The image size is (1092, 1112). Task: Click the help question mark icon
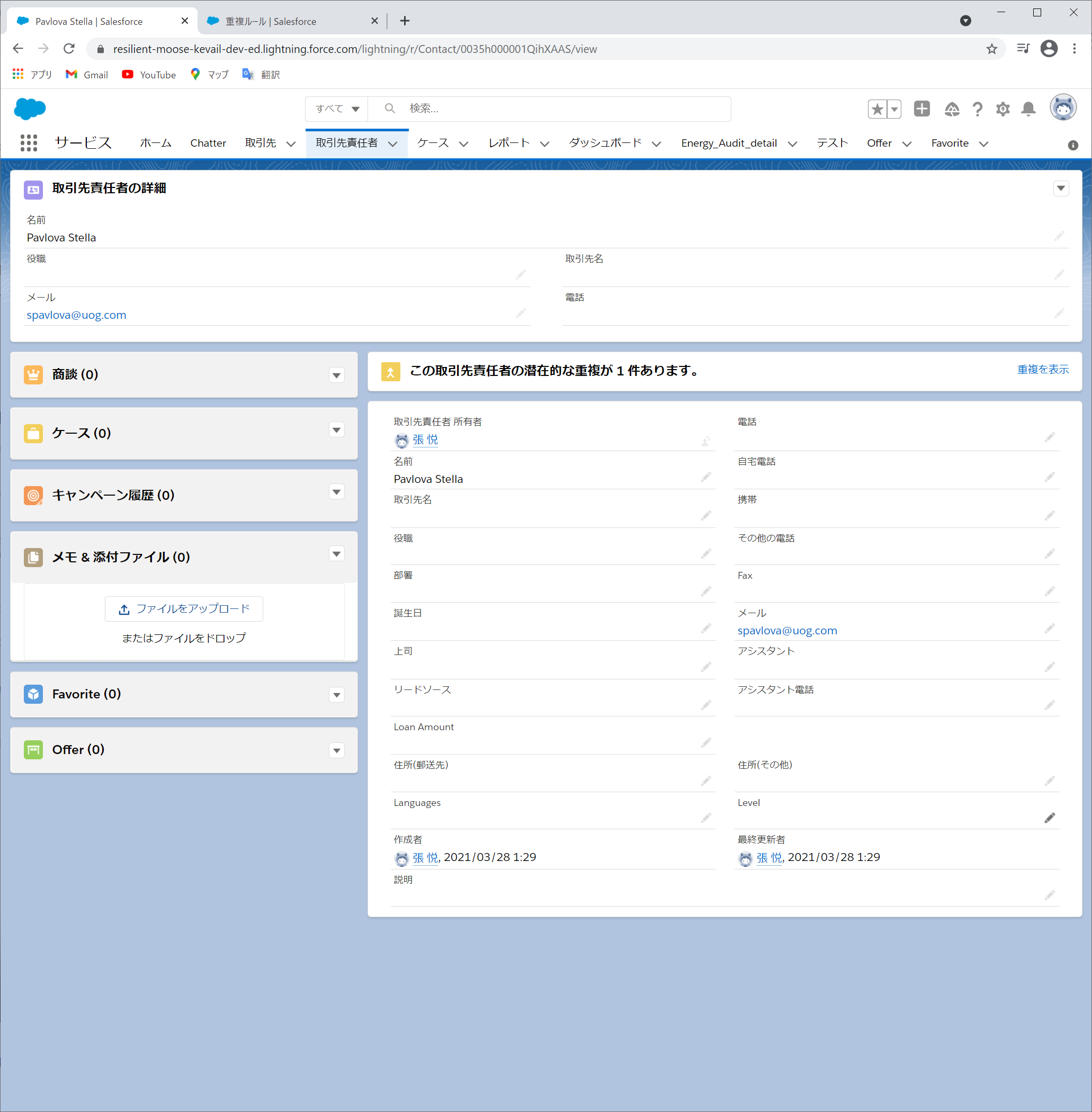977,109
